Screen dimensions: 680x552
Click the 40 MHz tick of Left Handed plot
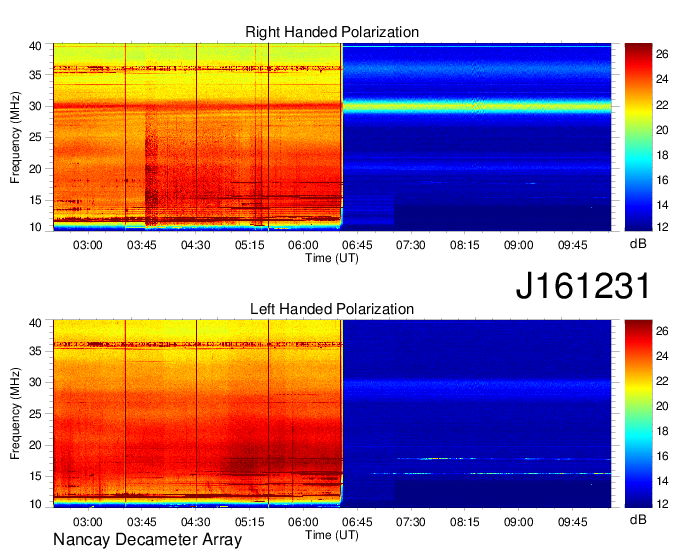(35, 323)
